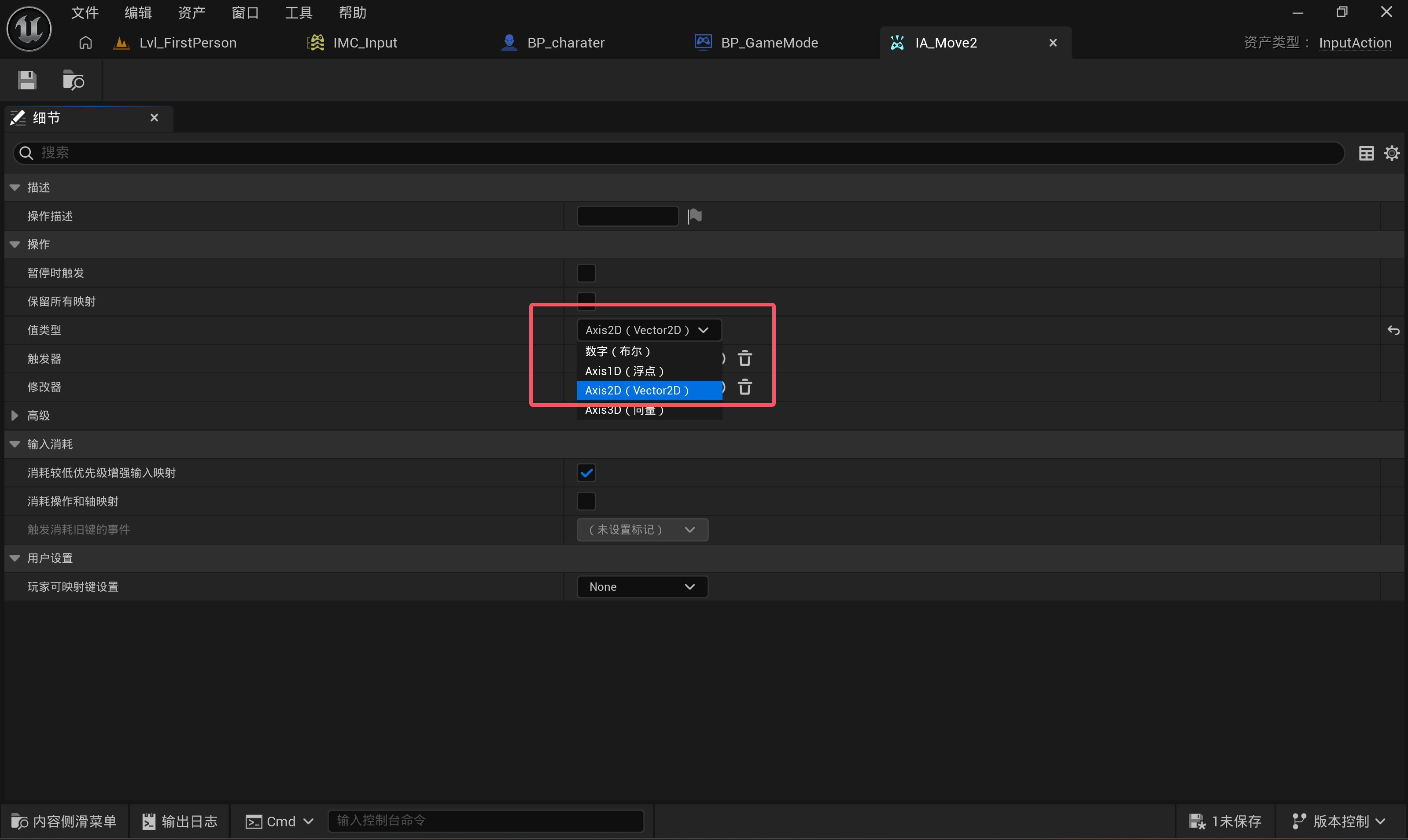
Task: Click the home icon in tab bar
Action: [x=85, y=42]
